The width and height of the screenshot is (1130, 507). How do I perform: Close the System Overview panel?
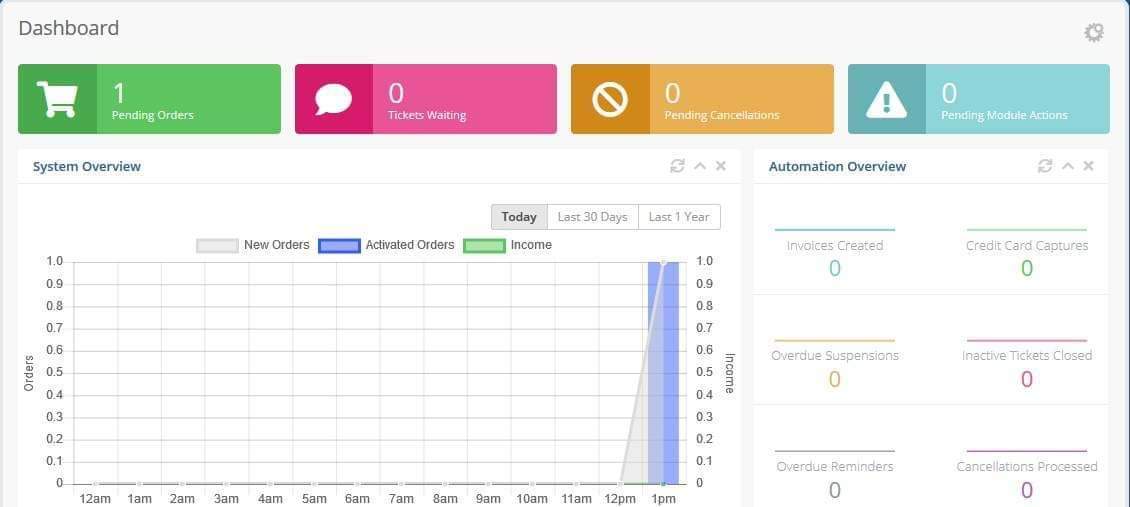click(x=721, y=166)
